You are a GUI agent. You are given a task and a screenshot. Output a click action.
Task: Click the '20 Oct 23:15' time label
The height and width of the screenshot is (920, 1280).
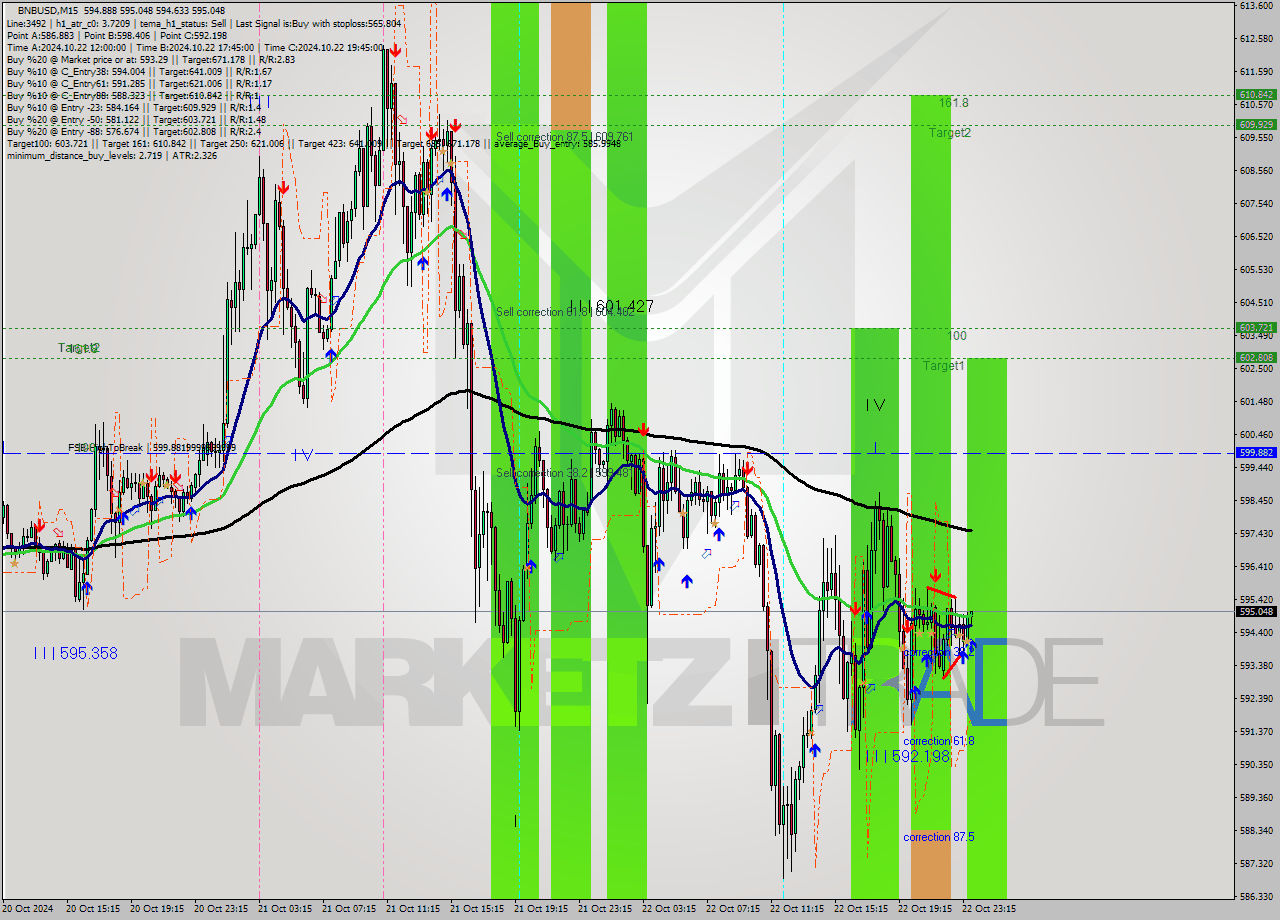(220, 909)
